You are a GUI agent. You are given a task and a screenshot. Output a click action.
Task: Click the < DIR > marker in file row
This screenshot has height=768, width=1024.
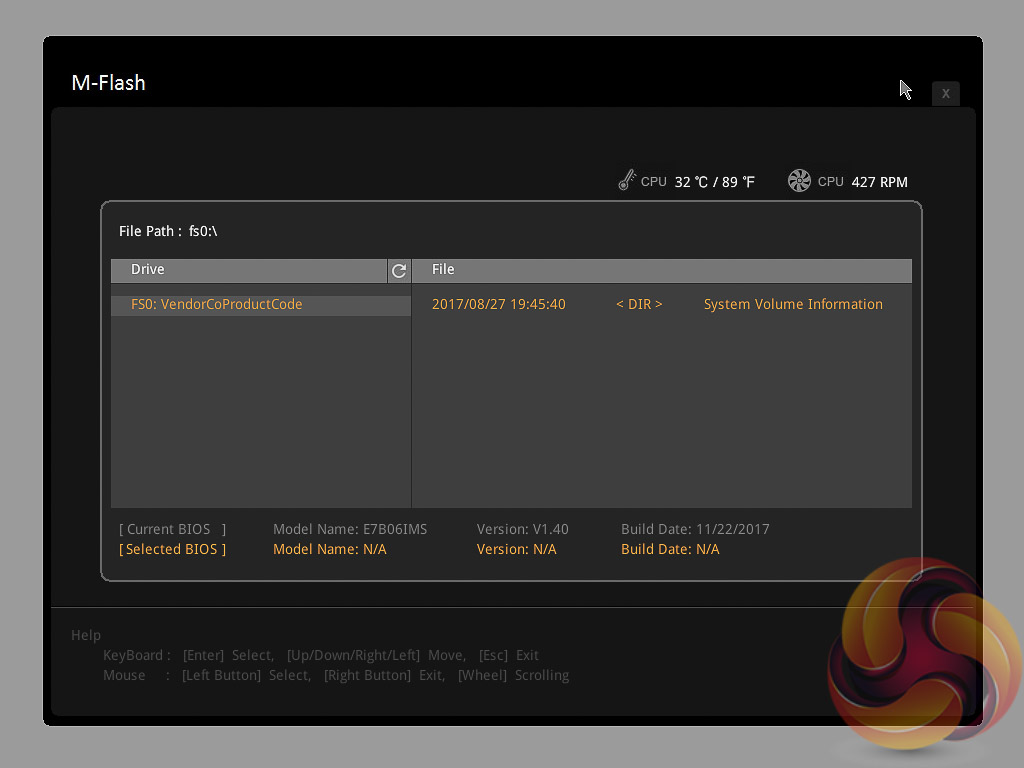(x=639, y=304)
